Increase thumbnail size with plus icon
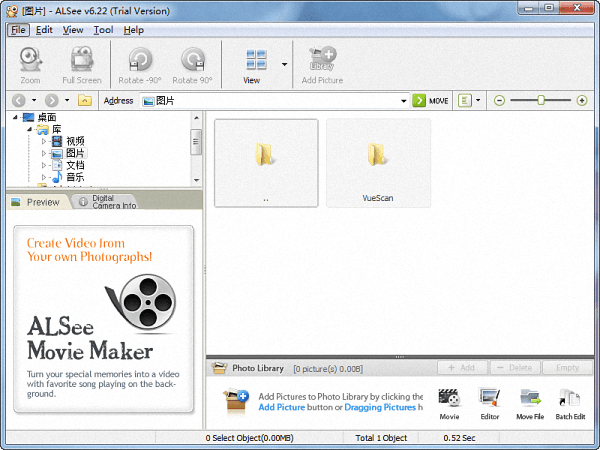Image resolution: width=600 pixels, height=450 pixels. 582,101
